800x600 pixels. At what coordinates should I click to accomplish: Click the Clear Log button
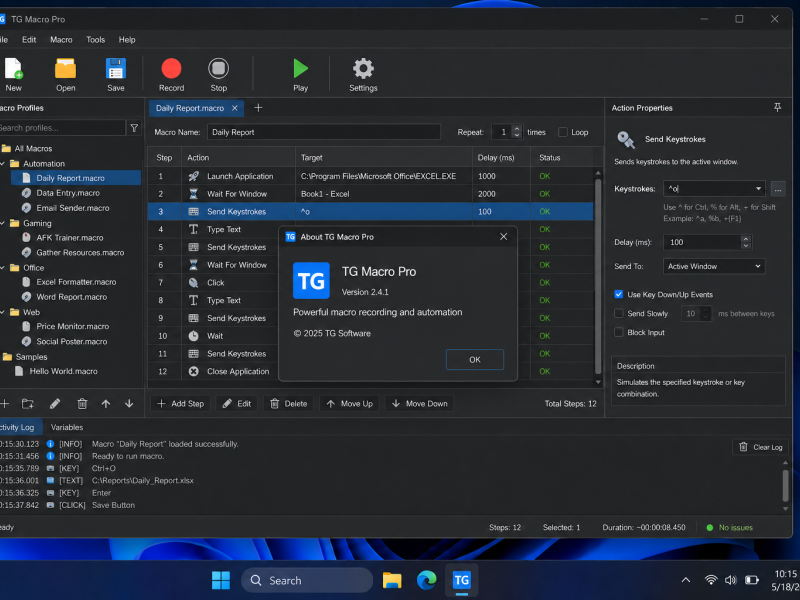pos(761,447)
